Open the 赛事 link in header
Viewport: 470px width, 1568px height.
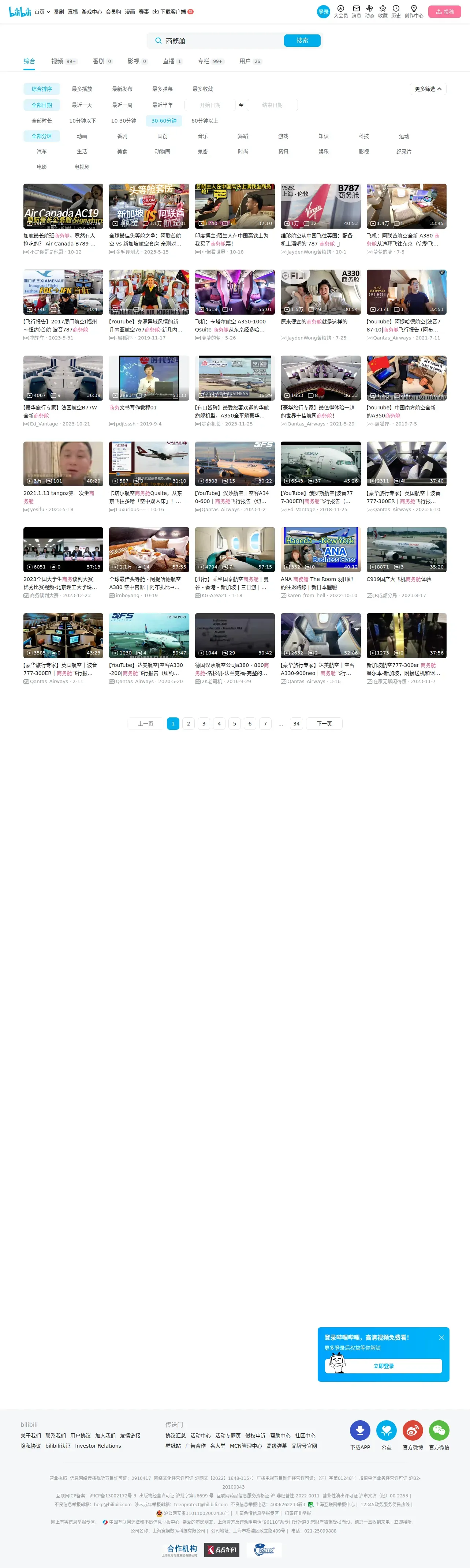[x=144, y=12]
